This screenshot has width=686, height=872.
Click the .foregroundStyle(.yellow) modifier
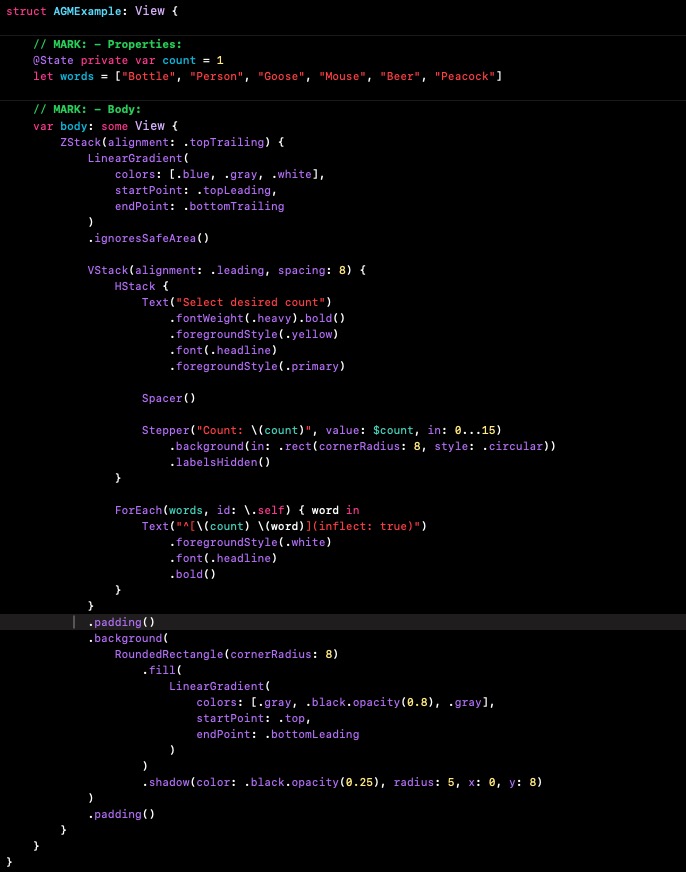tap(254, 334)
